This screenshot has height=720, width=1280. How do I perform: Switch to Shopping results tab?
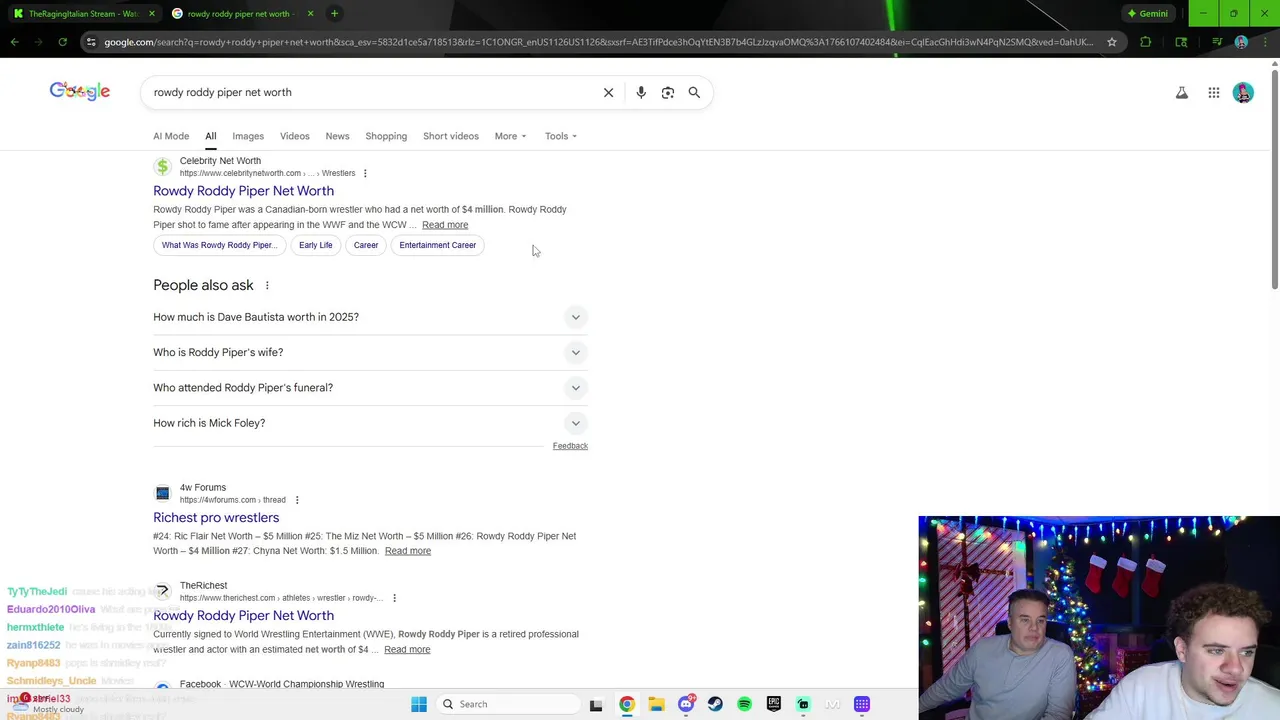click(x=386, y=136)
